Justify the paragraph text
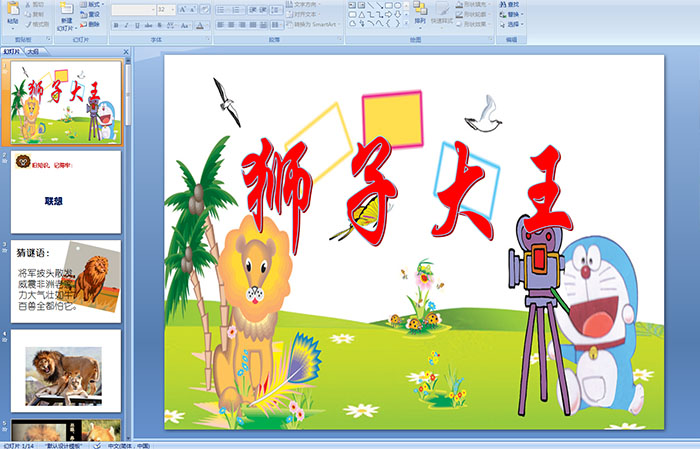 point(253,25)
